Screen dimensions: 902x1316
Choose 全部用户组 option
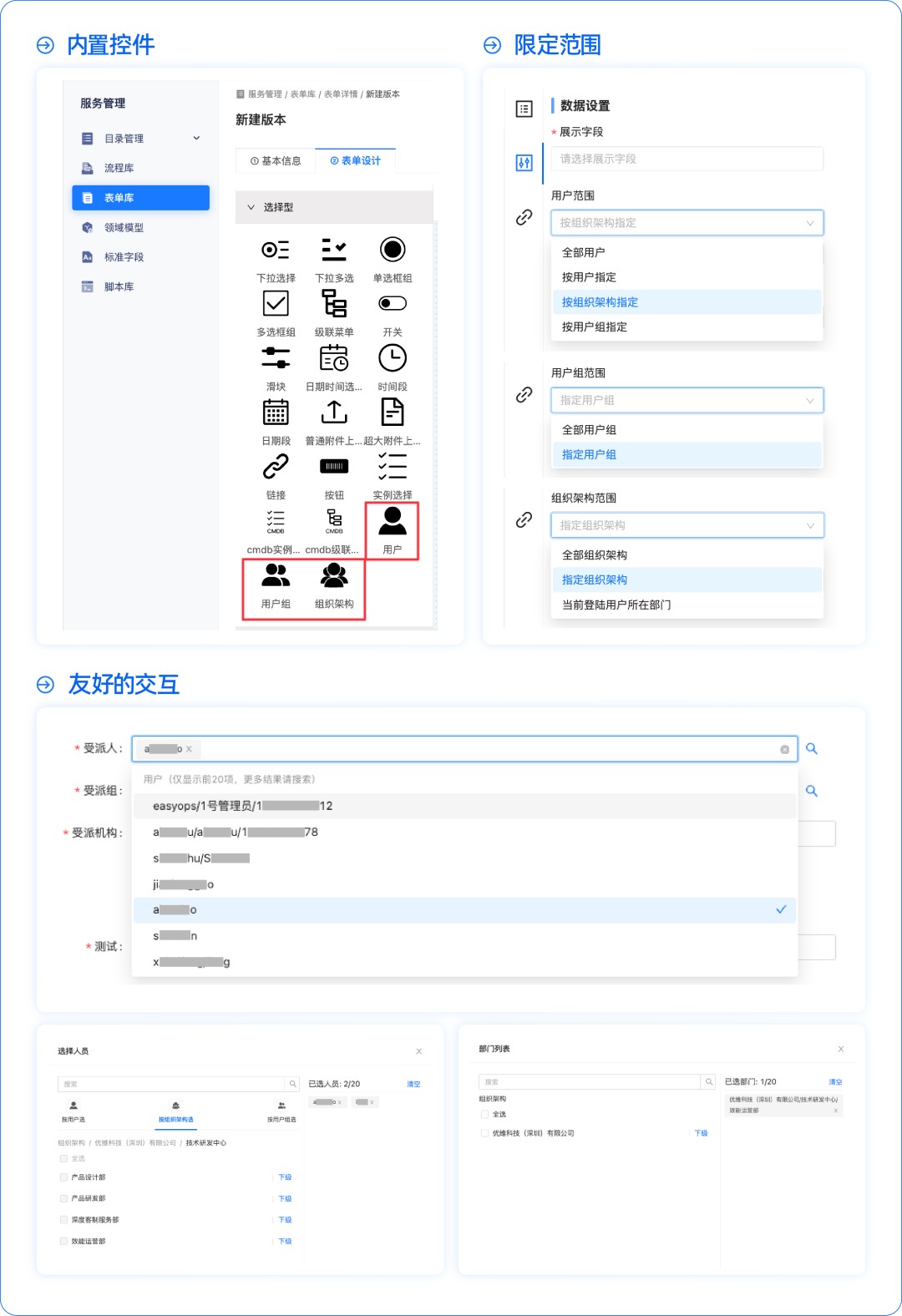click(x=687, y=430)
